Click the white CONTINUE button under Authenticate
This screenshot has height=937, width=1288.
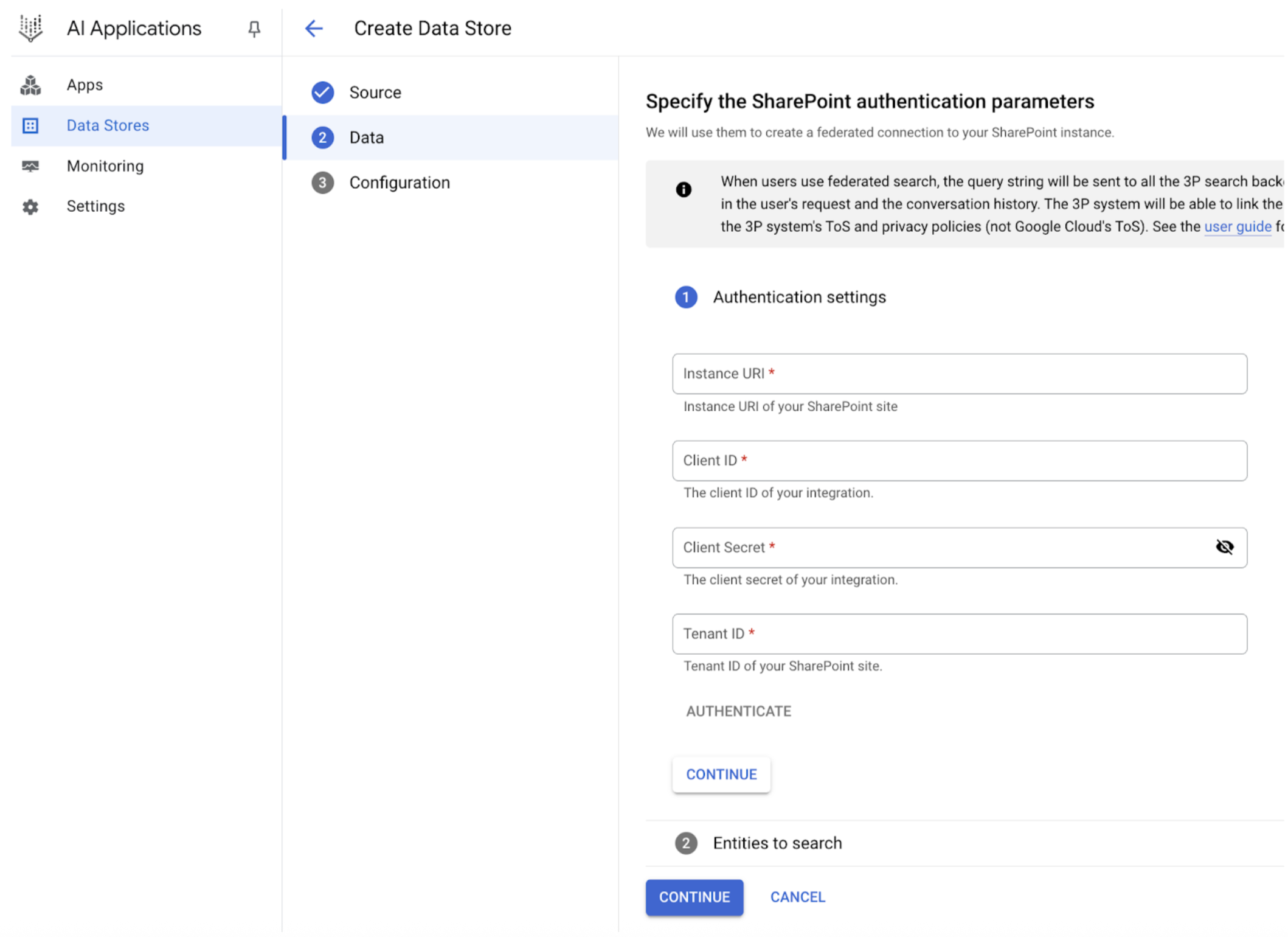721,775
